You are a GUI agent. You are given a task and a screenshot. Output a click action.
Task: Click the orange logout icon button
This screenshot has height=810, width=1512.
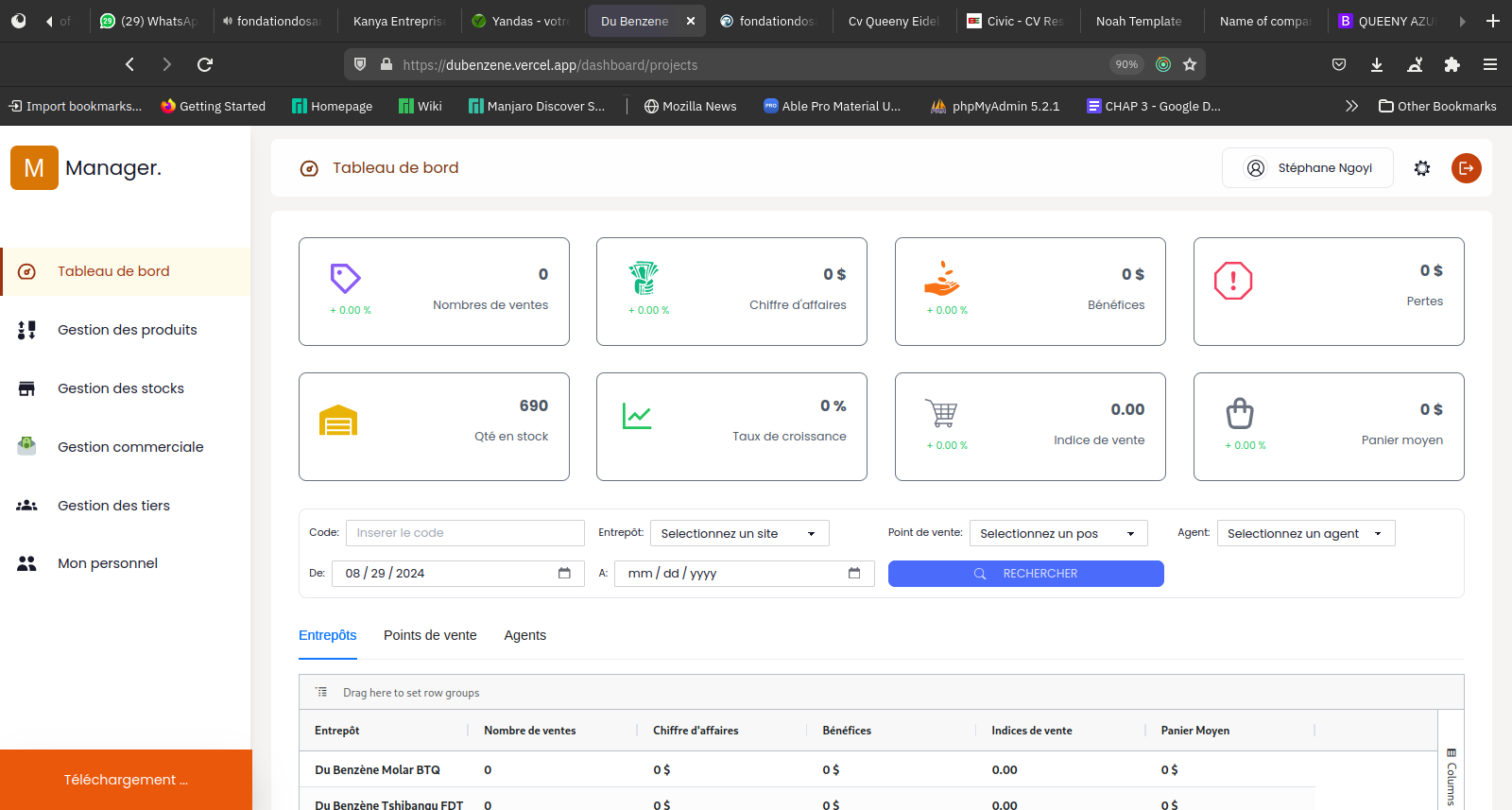(1466, 168)
